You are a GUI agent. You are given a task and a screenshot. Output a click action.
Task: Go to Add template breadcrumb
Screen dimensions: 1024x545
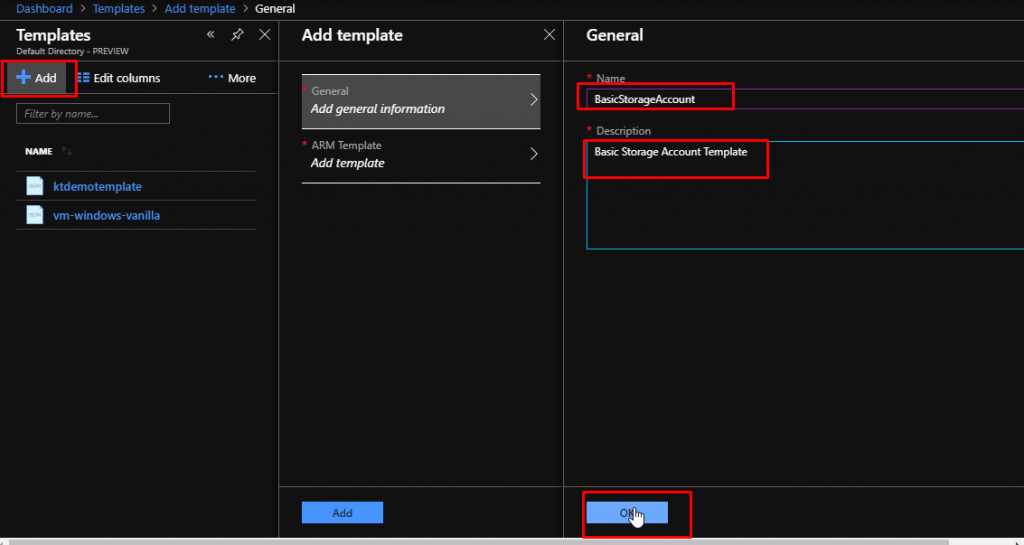point(200,8)
